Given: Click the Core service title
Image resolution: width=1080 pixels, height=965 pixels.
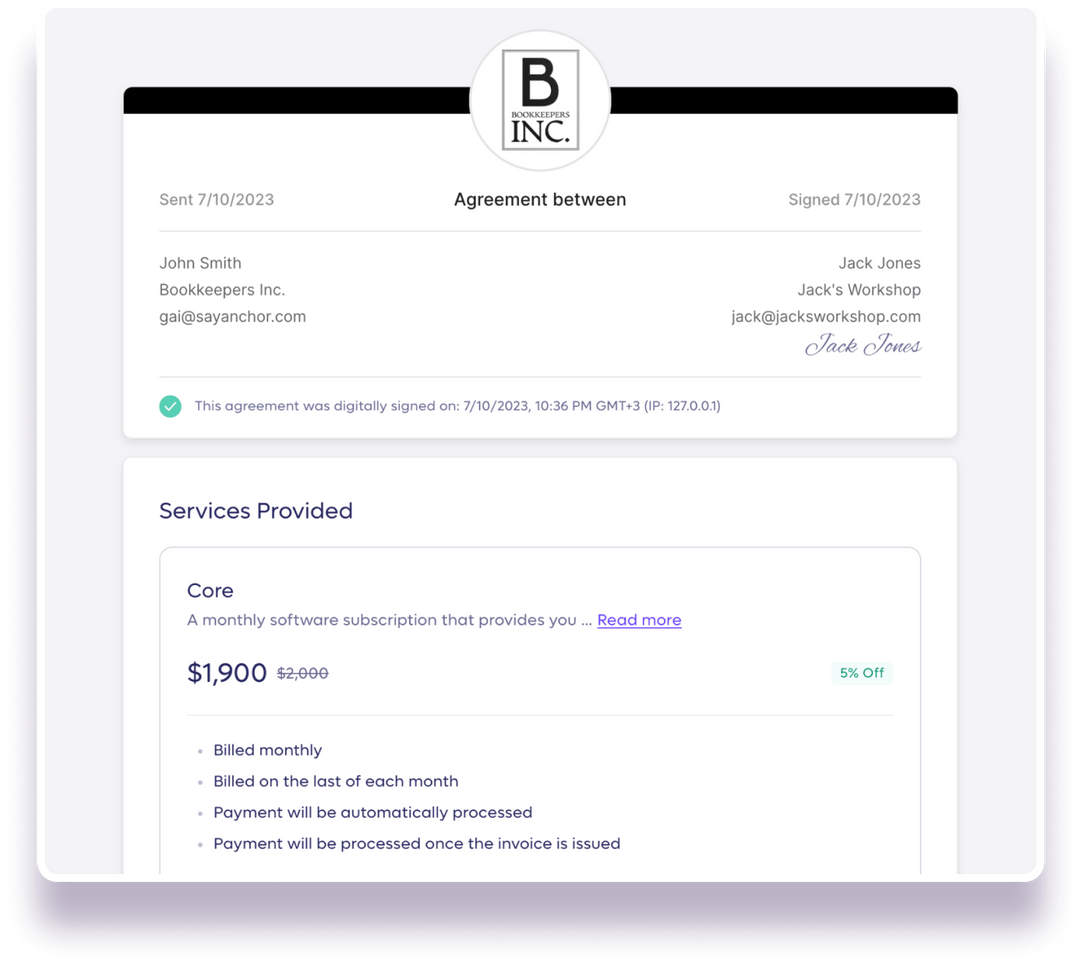Looking at the screenshot, I should click(x=210, y=590).
